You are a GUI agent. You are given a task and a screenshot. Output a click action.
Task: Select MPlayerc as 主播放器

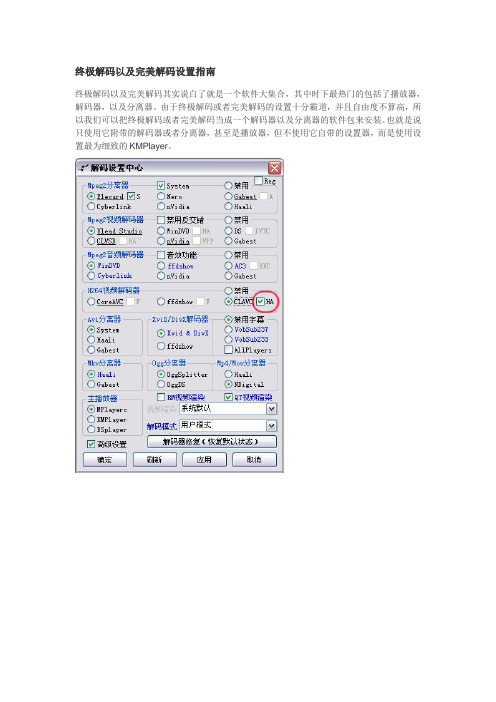pos(91,409)
